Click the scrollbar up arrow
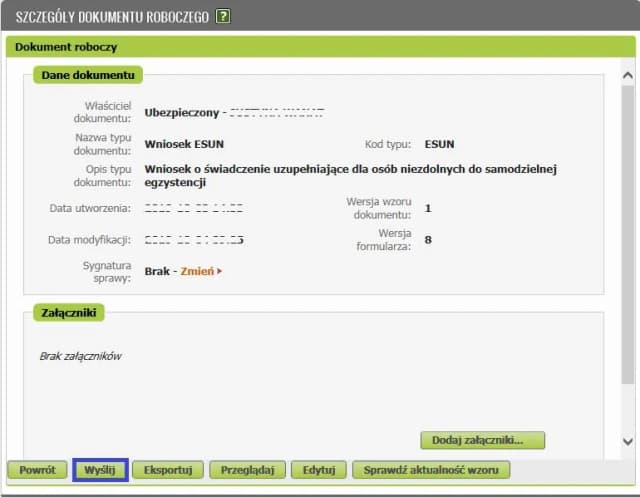Viewport: 640px width, 497px height. pos(627,75)
